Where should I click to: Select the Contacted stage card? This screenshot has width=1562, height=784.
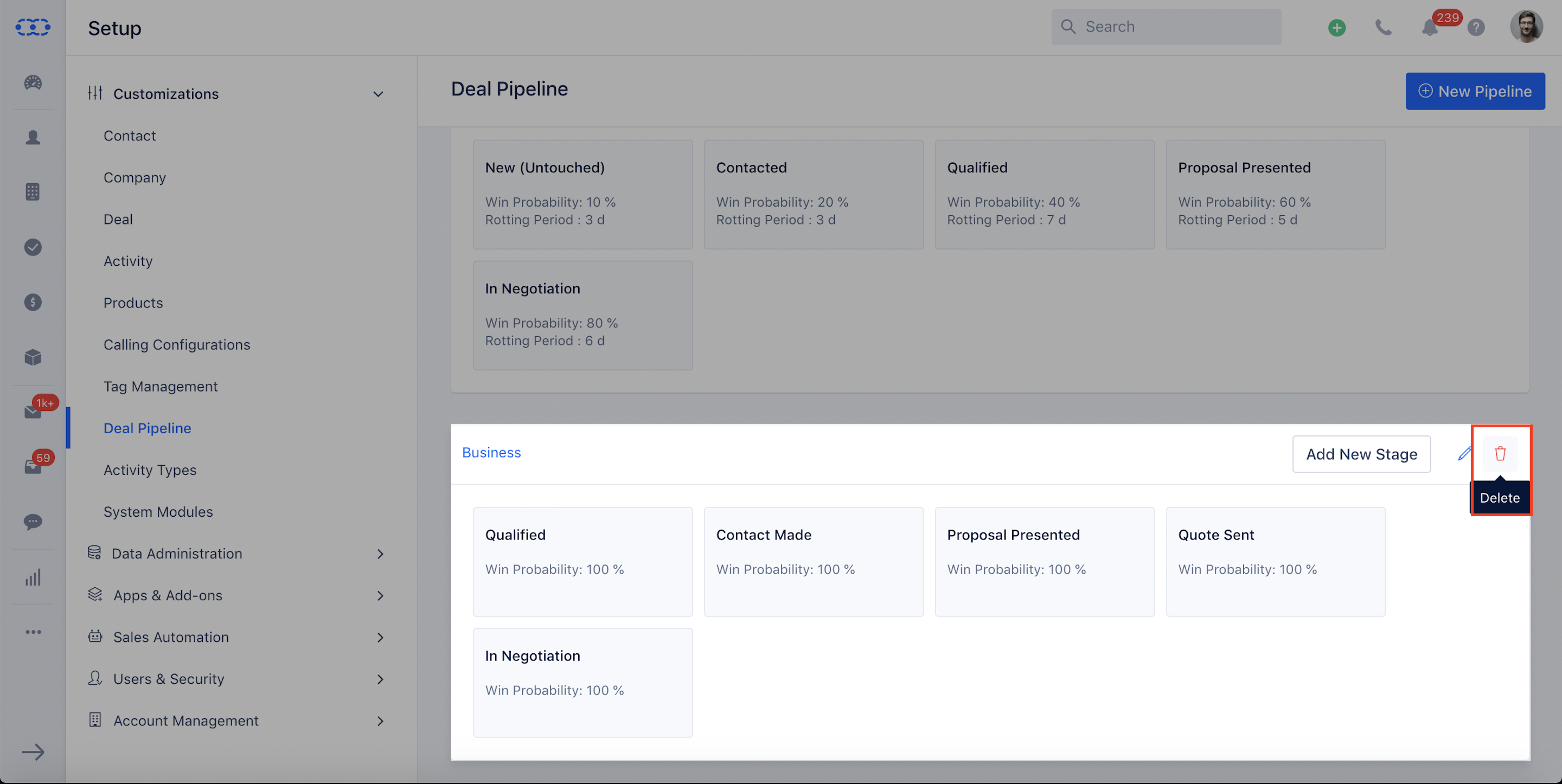pos(813,195)
